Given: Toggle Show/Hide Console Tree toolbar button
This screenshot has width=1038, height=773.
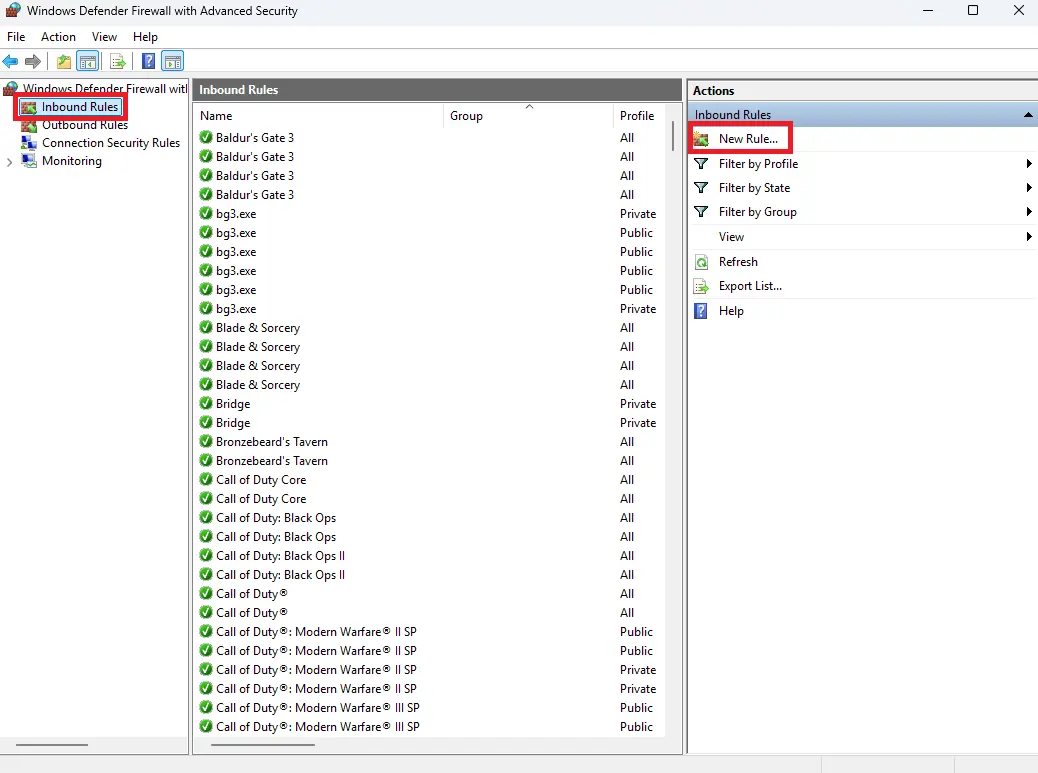Looking at the screenshot, I should pos(88,62).
